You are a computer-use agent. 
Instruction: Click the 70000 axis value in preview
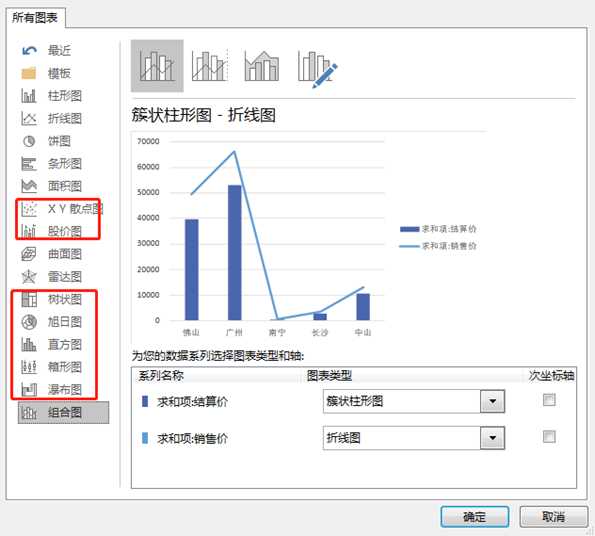click(x=148, y=141)
